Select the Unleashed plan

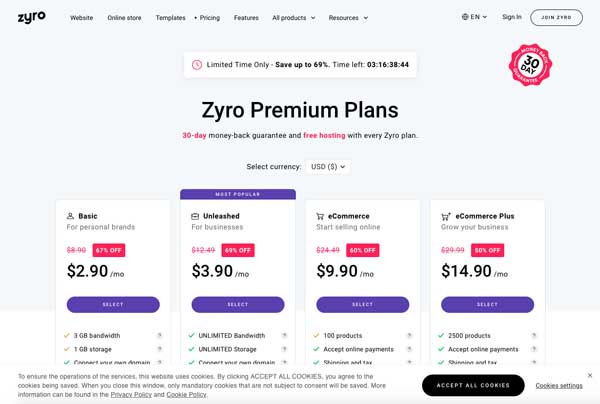[238, 305]
